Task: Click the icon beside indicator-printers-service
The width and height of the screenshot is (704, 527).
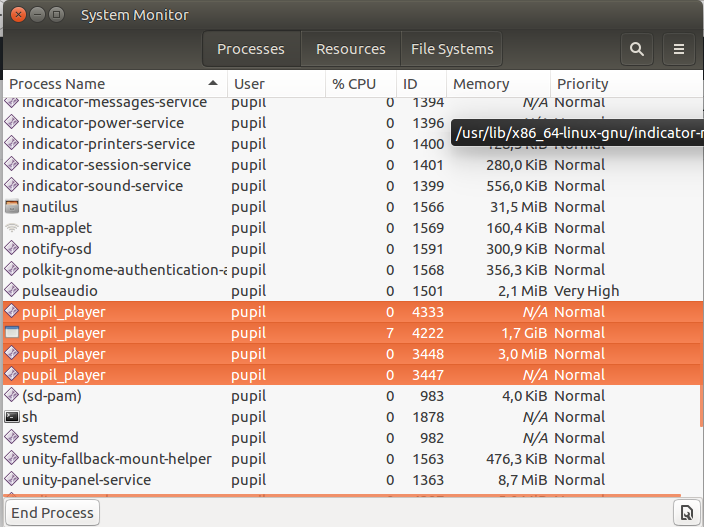Action: point(12,144)
